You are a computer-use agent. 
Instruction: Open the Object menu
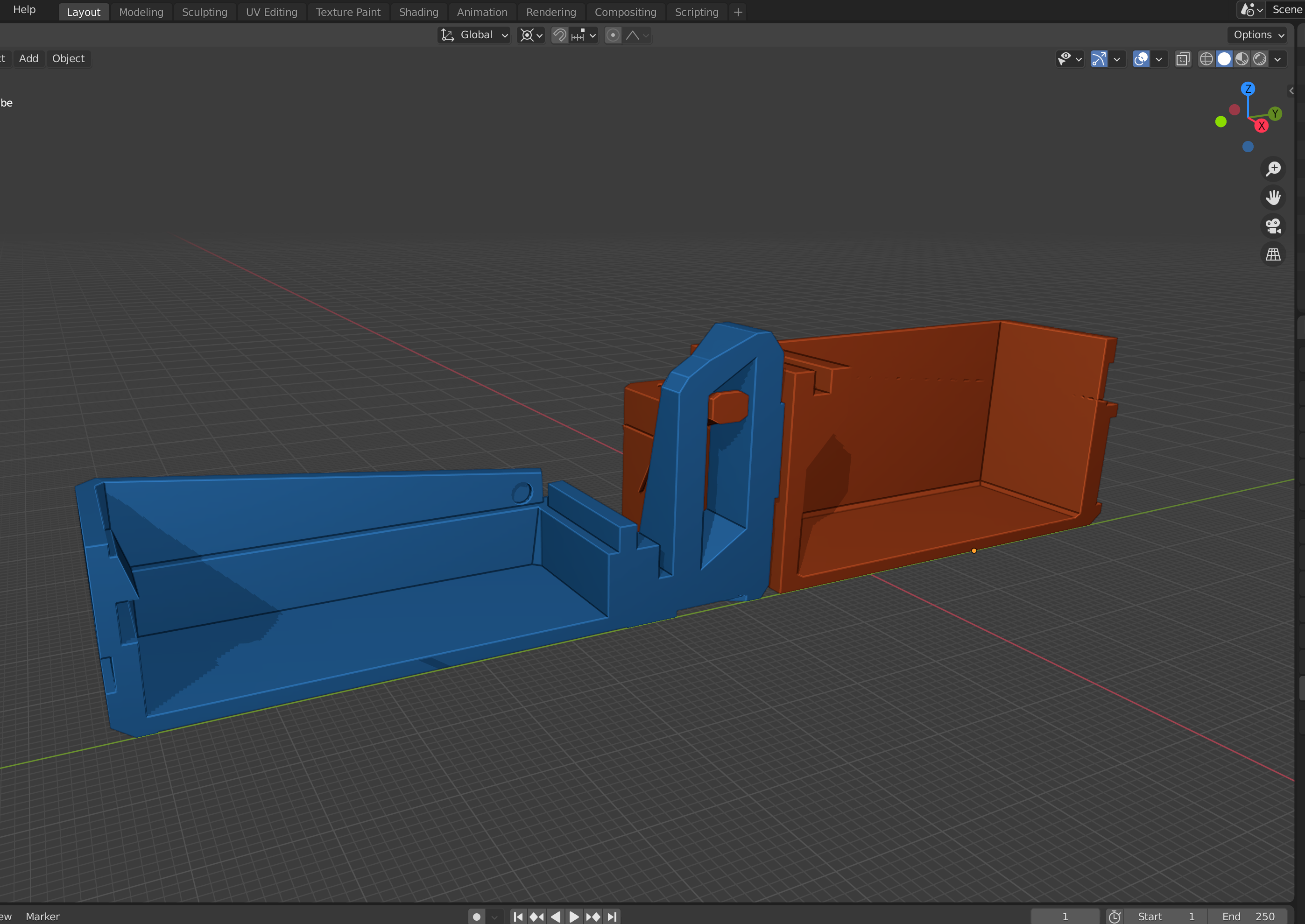[x=68, y=58]
